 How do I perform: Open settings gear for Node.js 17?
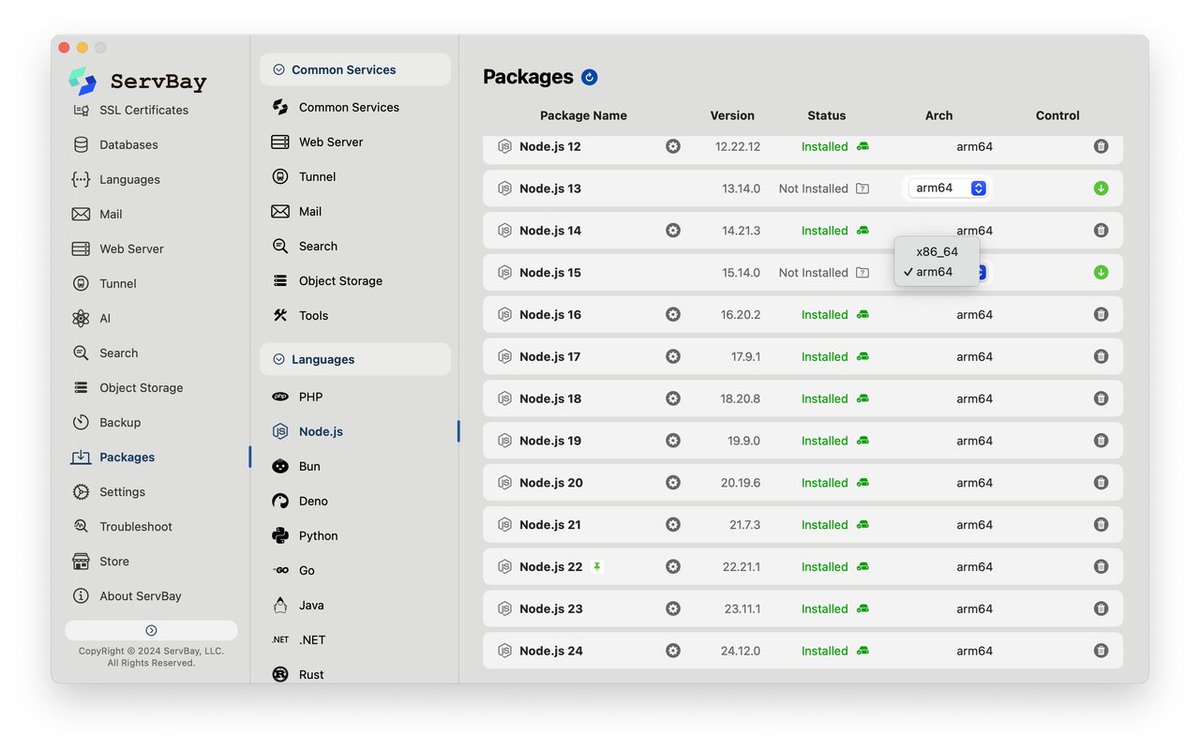pos(673,356)
